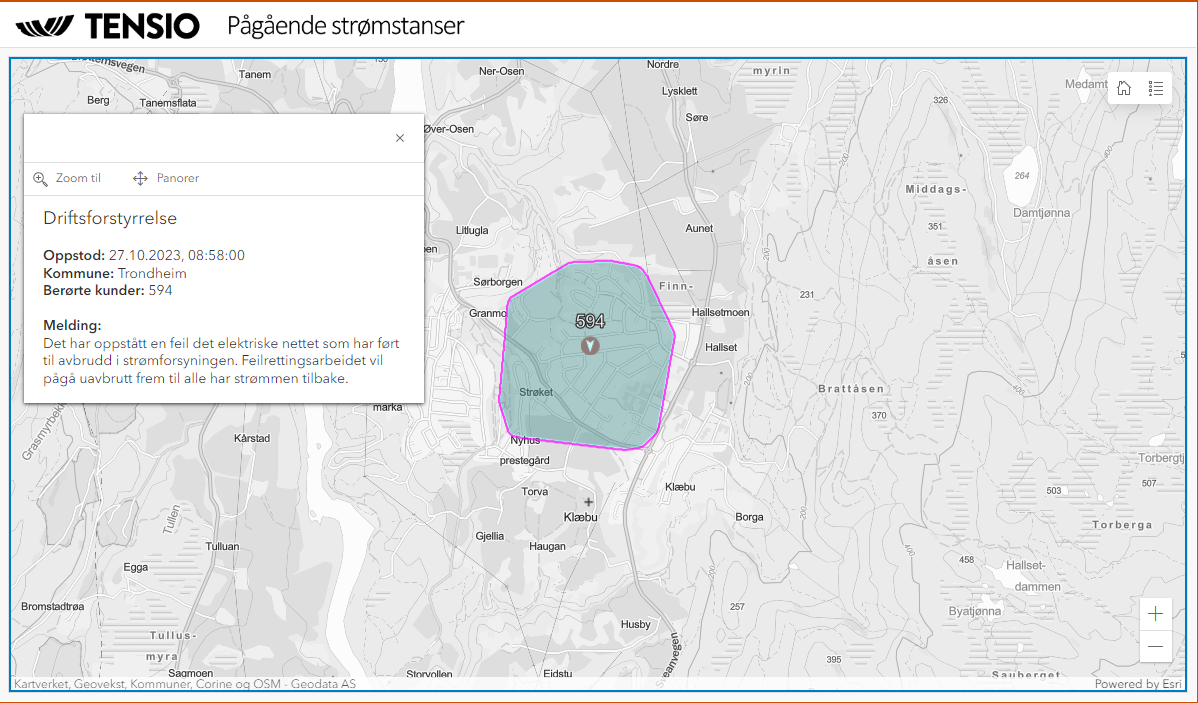Screen dimensions: 1198x703
Task: Click the Brattåsen label on map
Action: tap(851, 387)
